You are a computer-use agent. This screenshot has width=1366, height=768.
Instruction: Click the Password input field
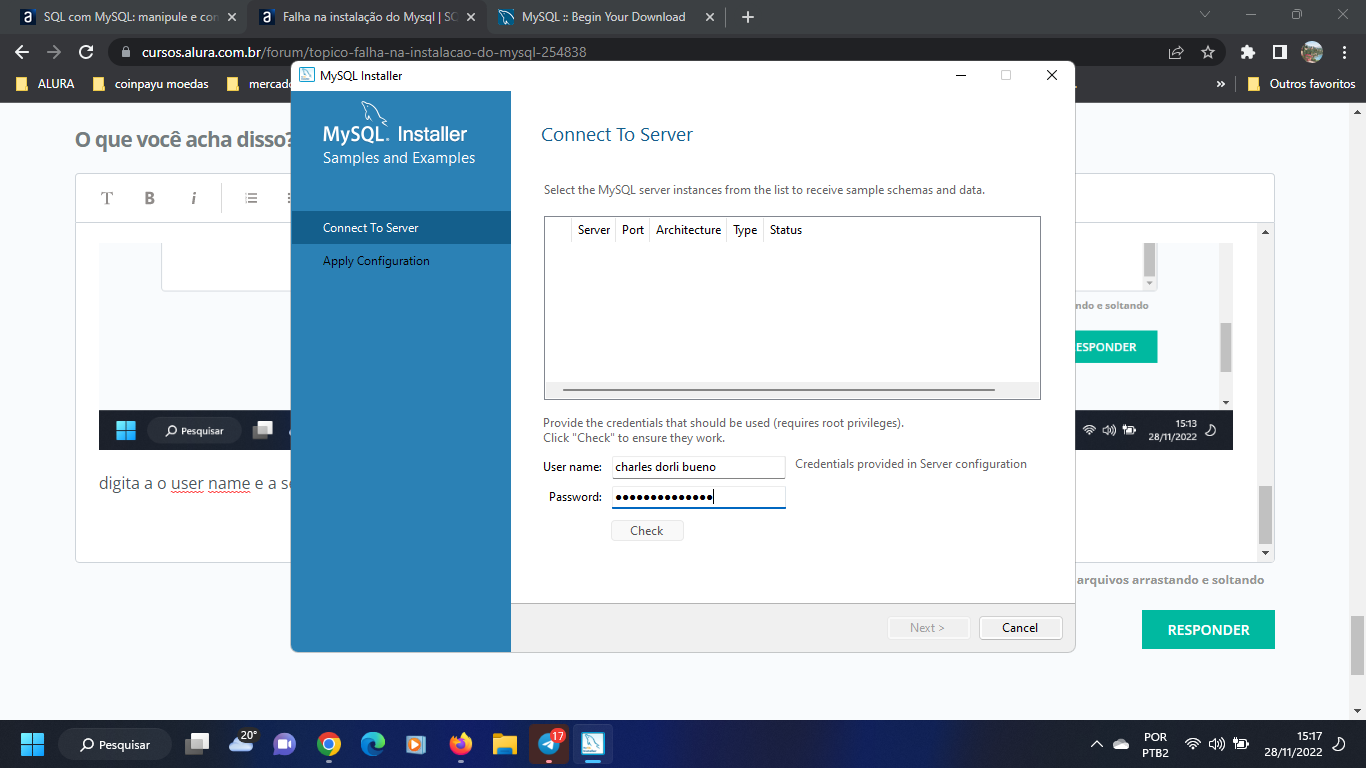click(698, 497)
